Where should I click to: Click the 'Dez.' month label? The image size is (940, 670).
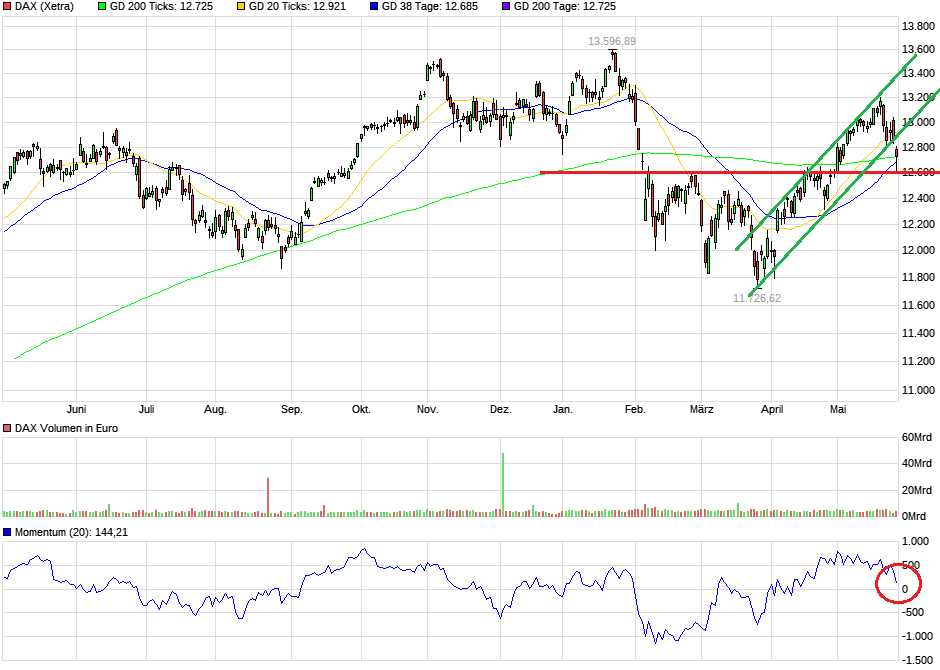(501, 409)
